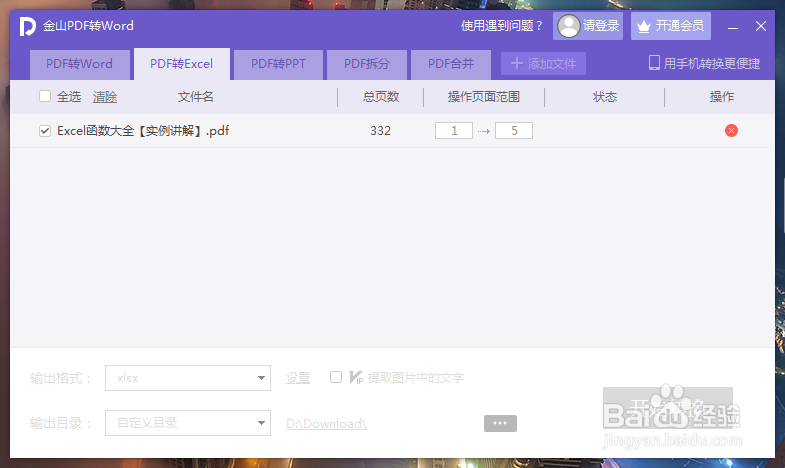Click the file name Excel函数大全【实例讲解】.pdf
The height and width of the screenshot is (468, 785).
point(143,131)
